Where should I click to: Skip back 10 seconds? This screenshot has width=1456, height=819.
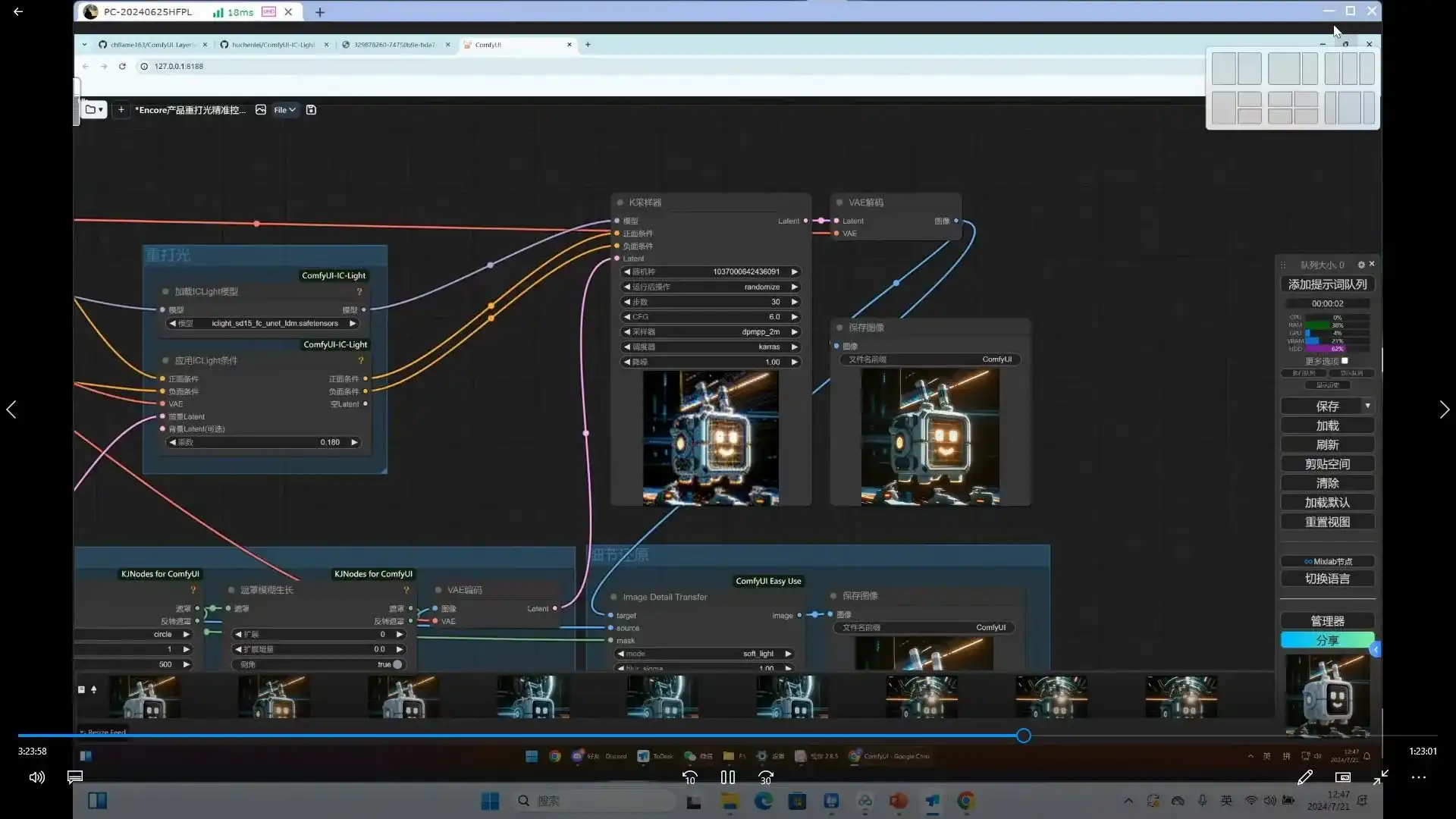[689, 777]
